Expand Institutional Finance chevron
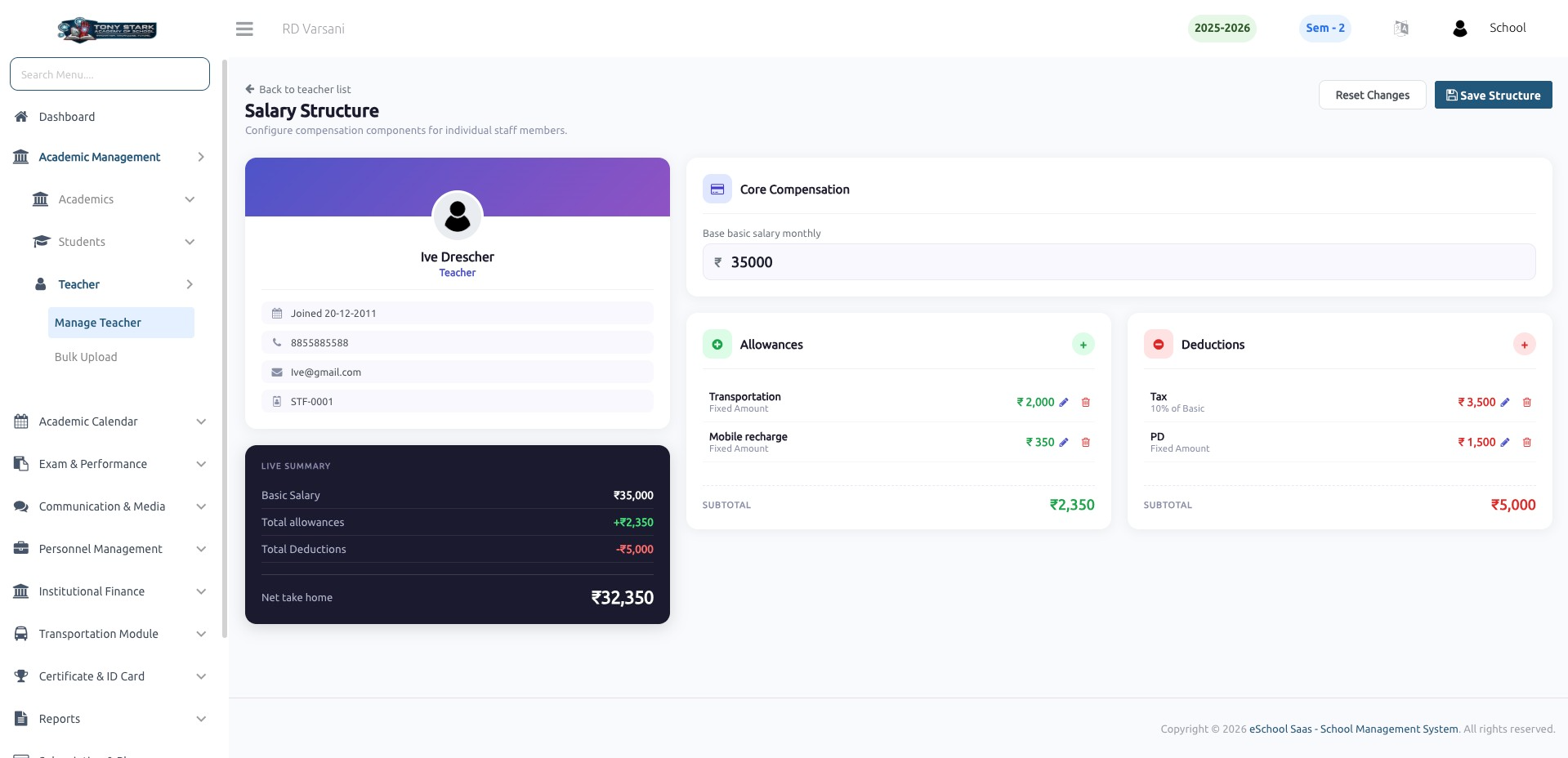 pyautogui.click(x=201, y=591)
